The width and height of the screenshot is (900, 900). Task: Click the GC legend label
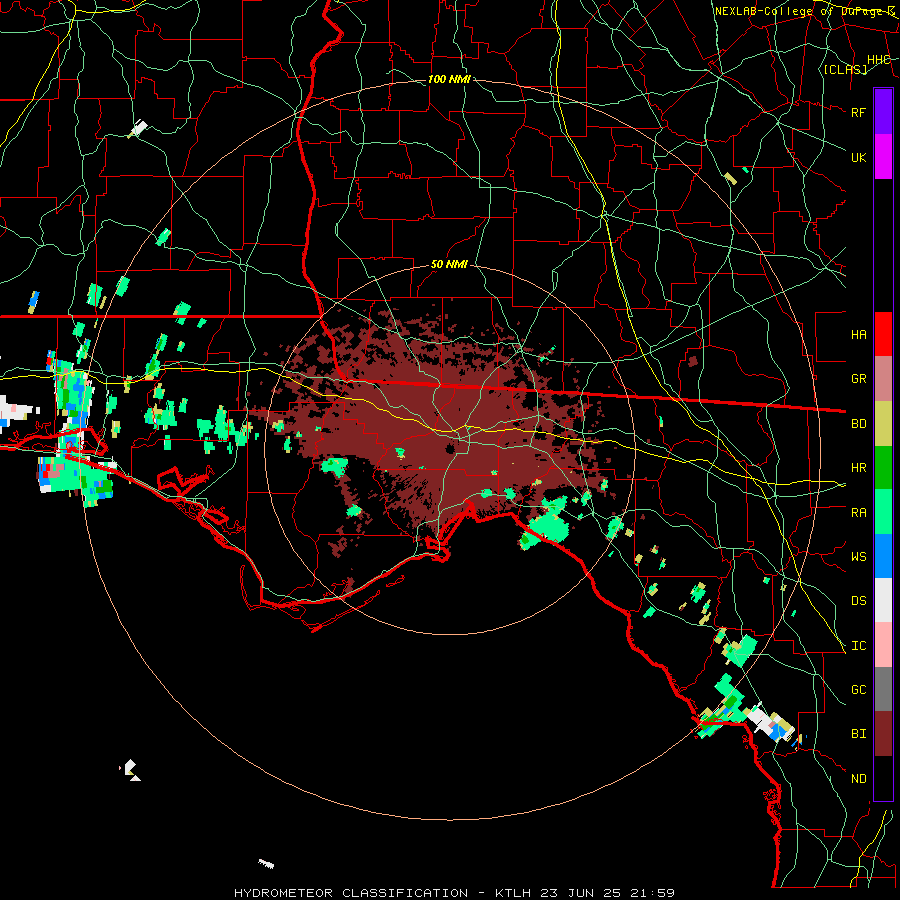pos(858,689)
